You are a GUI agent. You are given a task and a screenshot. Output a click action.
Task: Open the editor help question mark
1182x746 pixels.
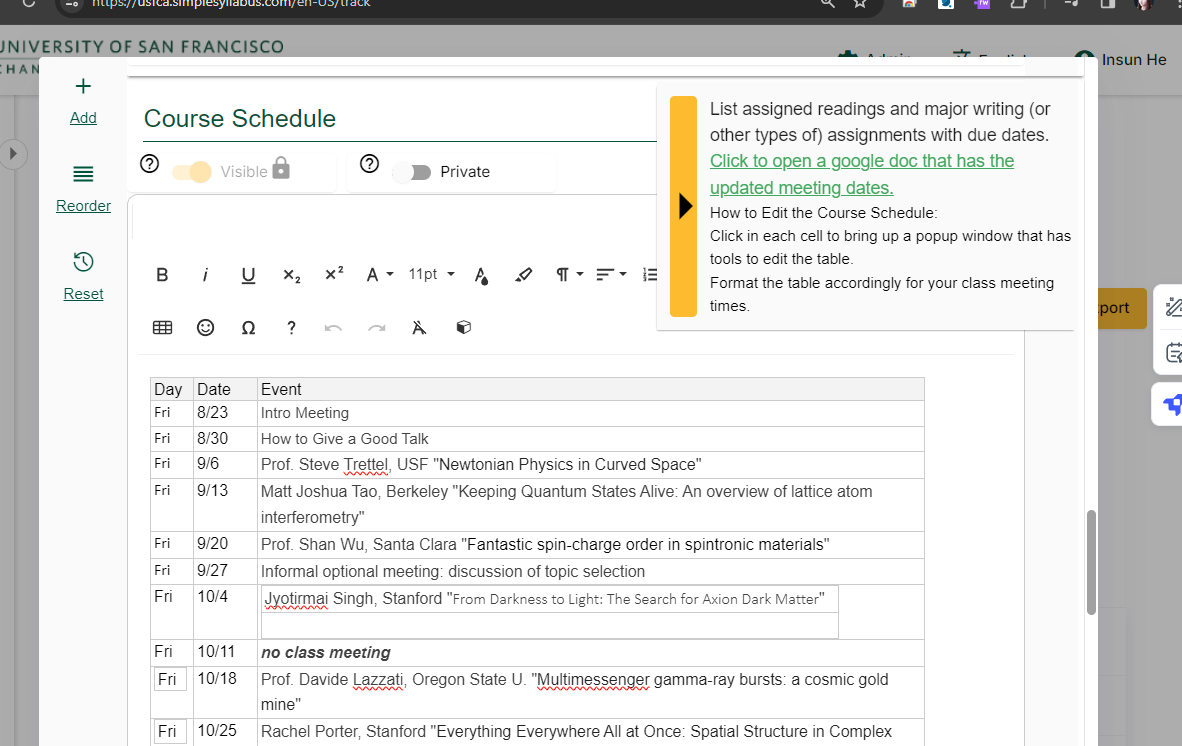pyautogui.click(x=291, y=327)
